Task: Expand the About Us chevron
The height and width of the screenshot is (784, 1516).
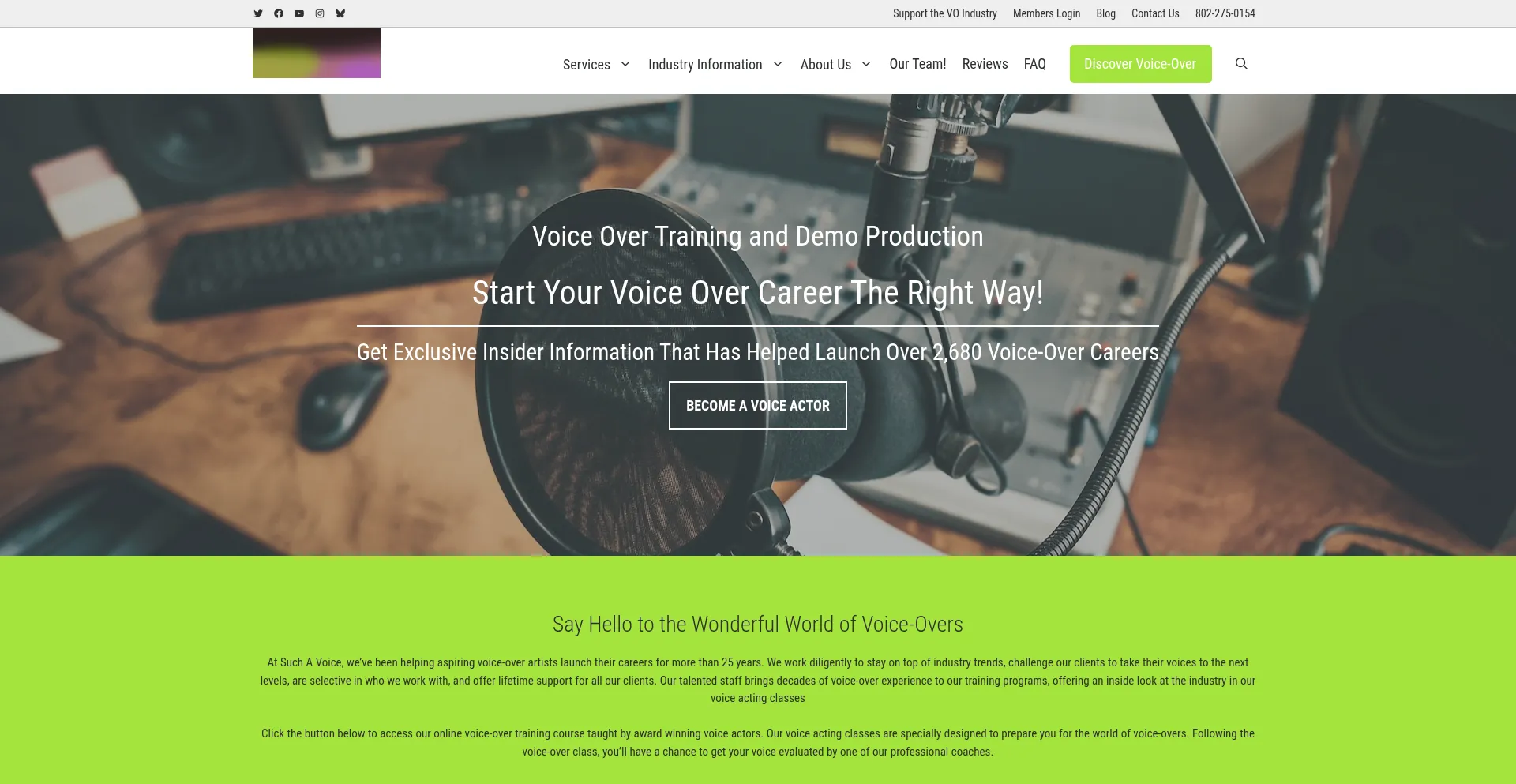Action: pyautogui.click(x=866, y=64)
